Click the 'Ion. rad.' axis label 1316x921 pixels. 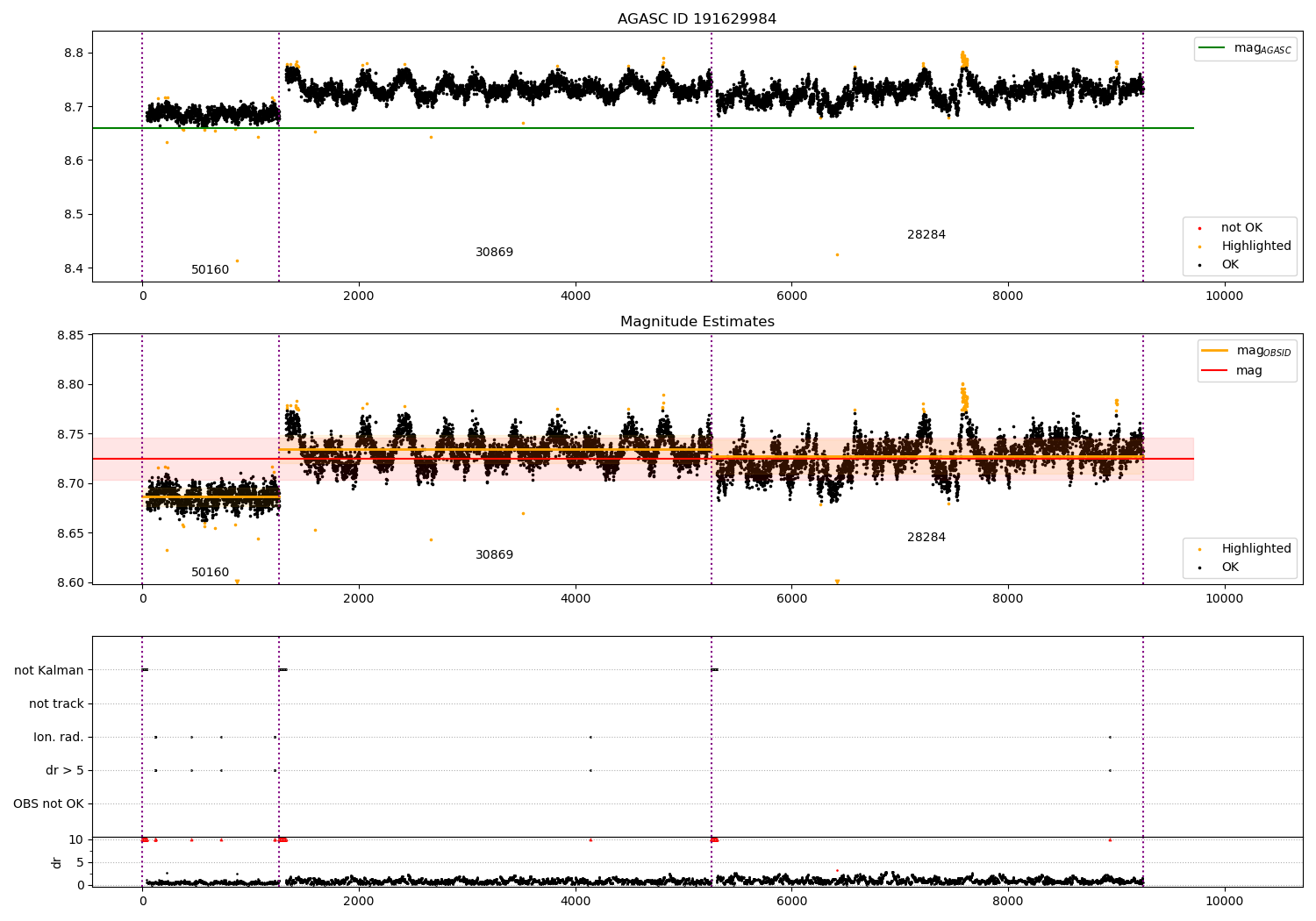click(x=59, y=737)
